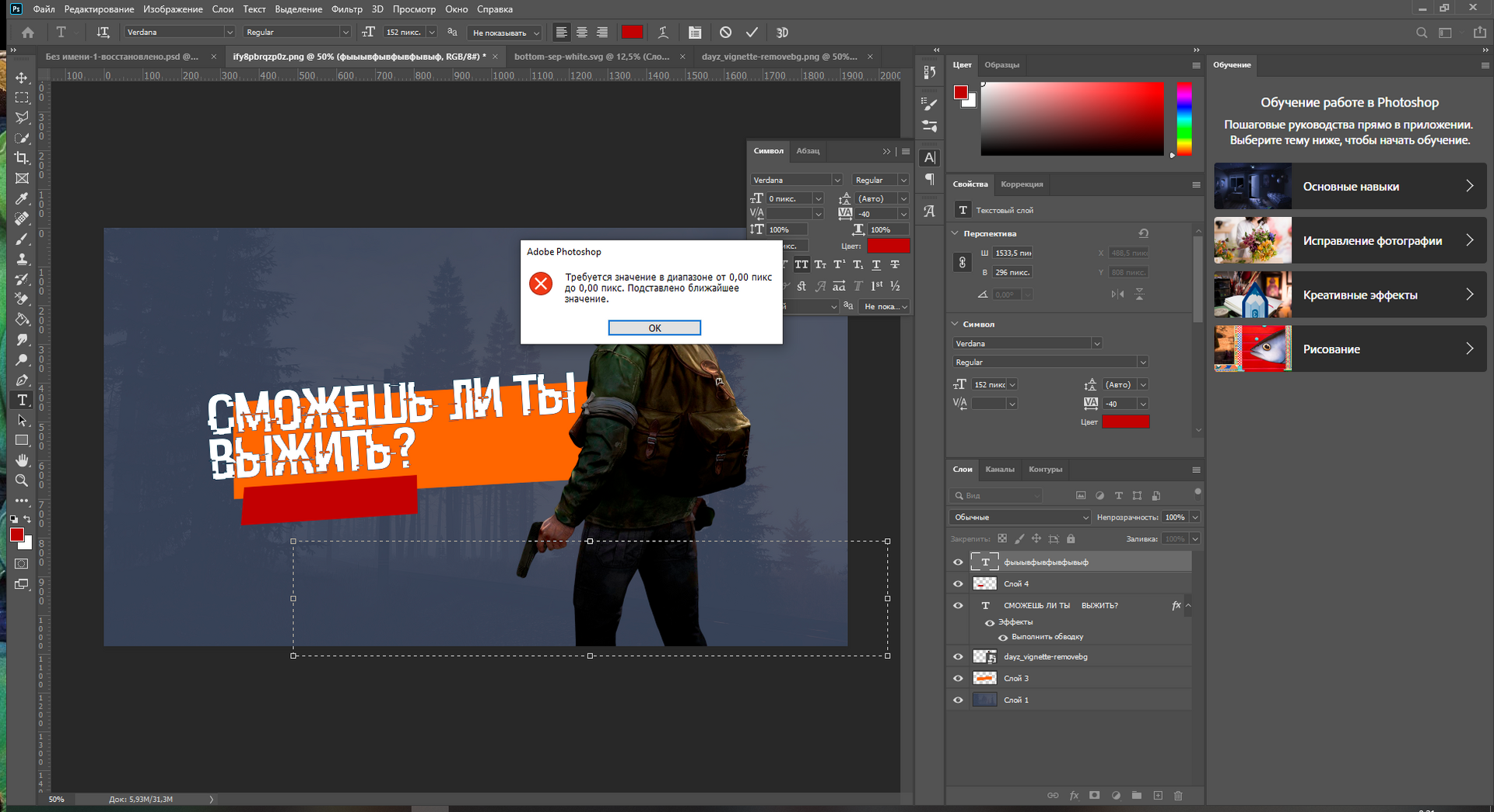Hide the СМОЖЕШЬ ЛИ ТЫ ВЫЖИТЬ? layer
1494x812 pixels.
point(958,605)
